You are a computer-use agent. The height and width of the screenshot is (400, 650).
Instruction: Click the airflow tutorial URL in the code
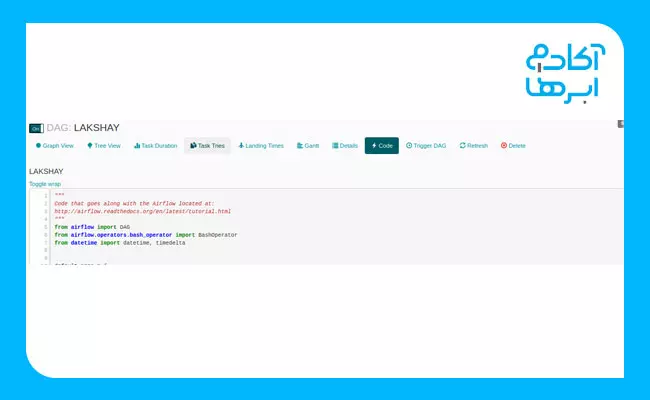pos(142,211)
